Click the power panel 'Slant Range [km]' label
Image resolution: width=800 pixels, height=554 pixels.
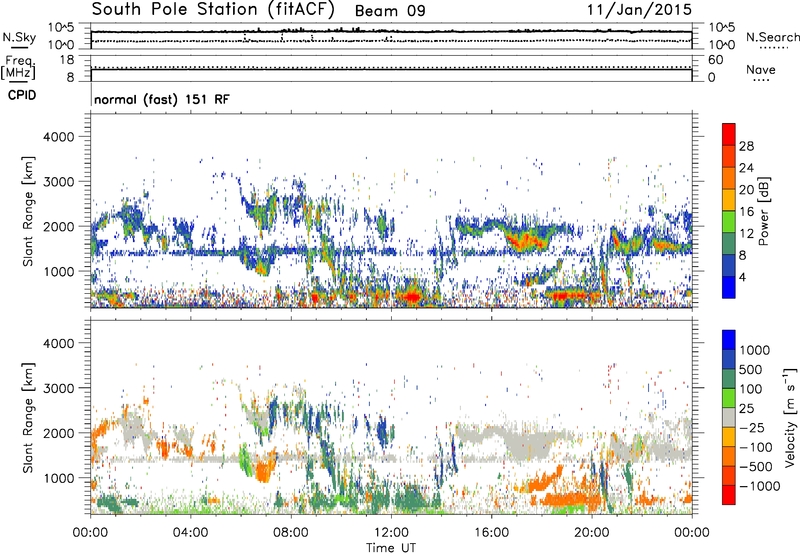click(x=28, y=211)
